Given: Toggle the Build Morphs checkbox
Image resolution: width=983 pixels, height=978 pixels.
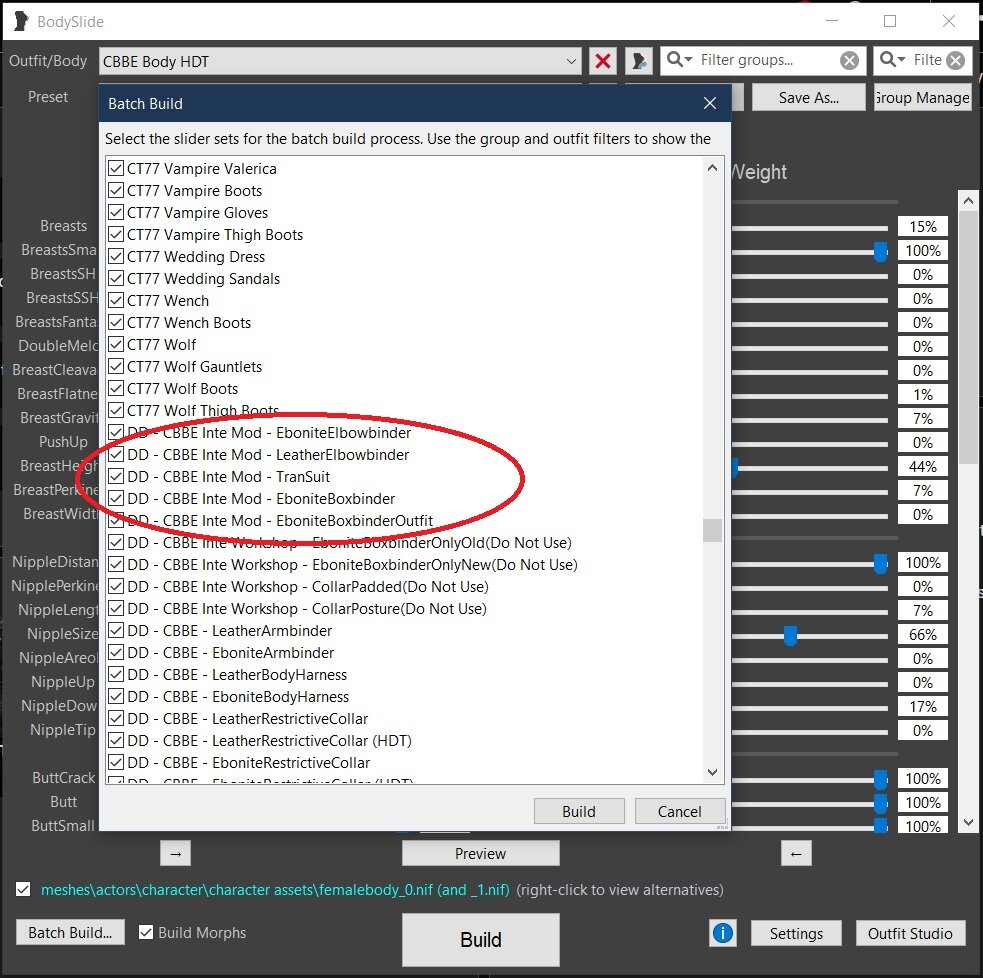Looking at the screenshot, I should pos(146,932).
